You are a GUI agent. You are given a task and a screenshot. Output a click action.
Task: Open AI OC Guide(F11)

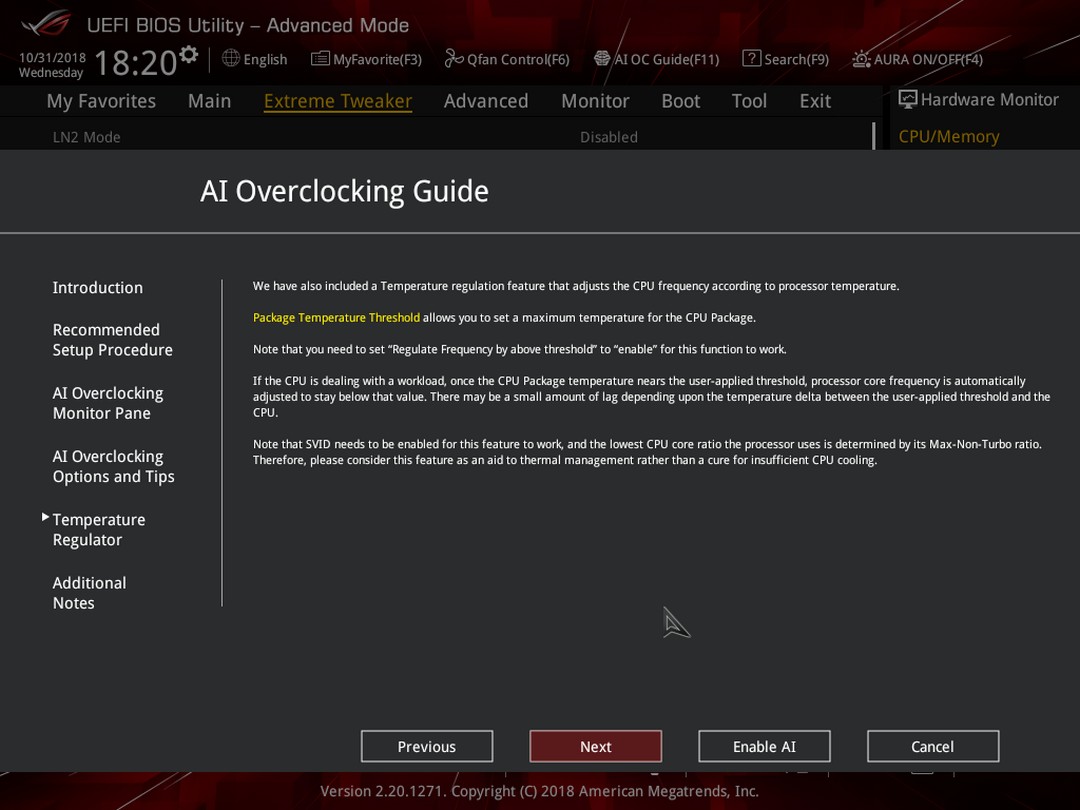point(666,59)
